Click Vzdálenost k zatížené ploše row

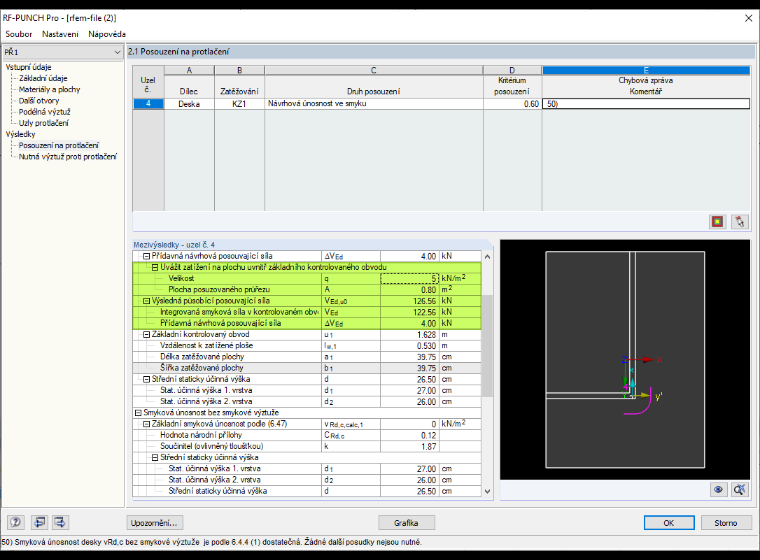[x=307, y=346]
